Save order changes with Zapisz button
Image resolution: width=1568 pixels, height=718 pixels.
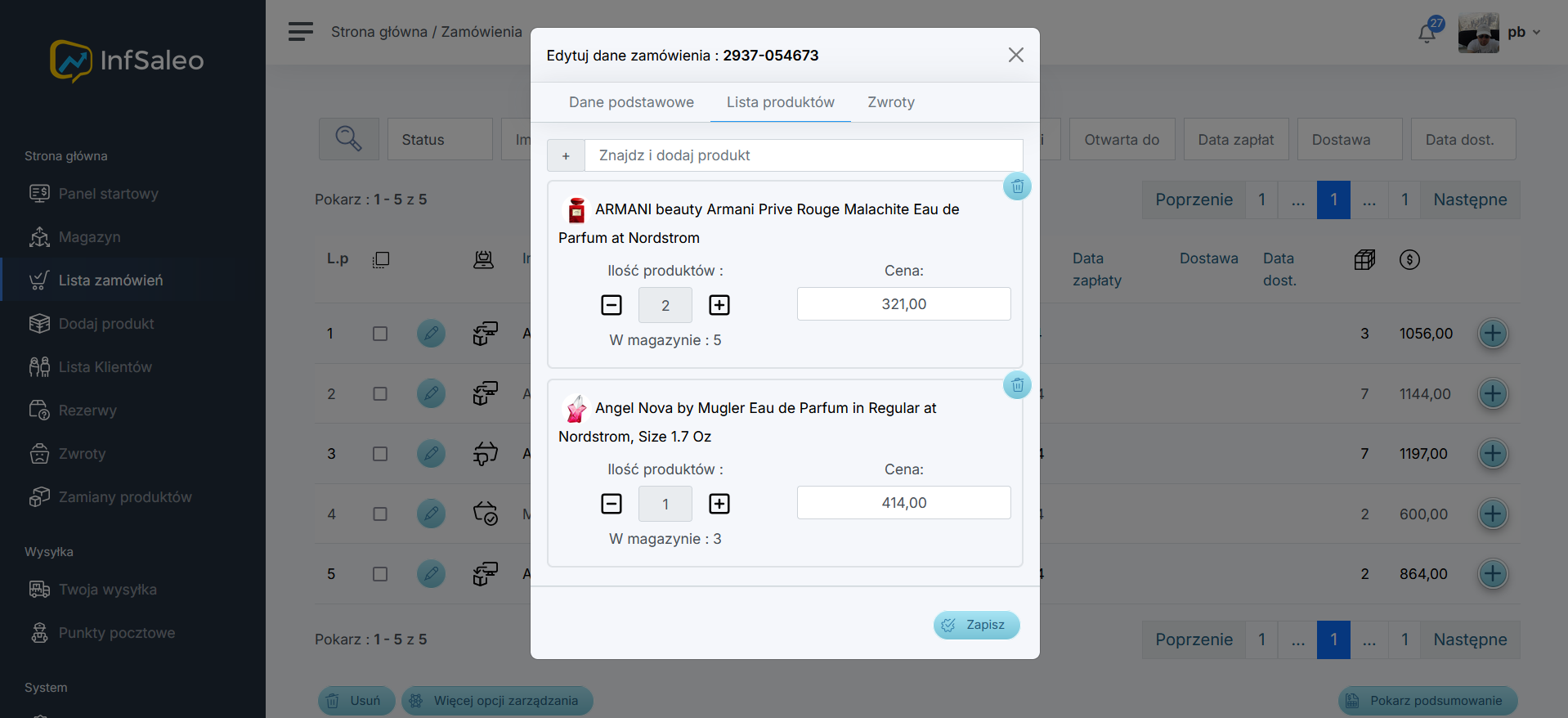[x=976, y=625]
